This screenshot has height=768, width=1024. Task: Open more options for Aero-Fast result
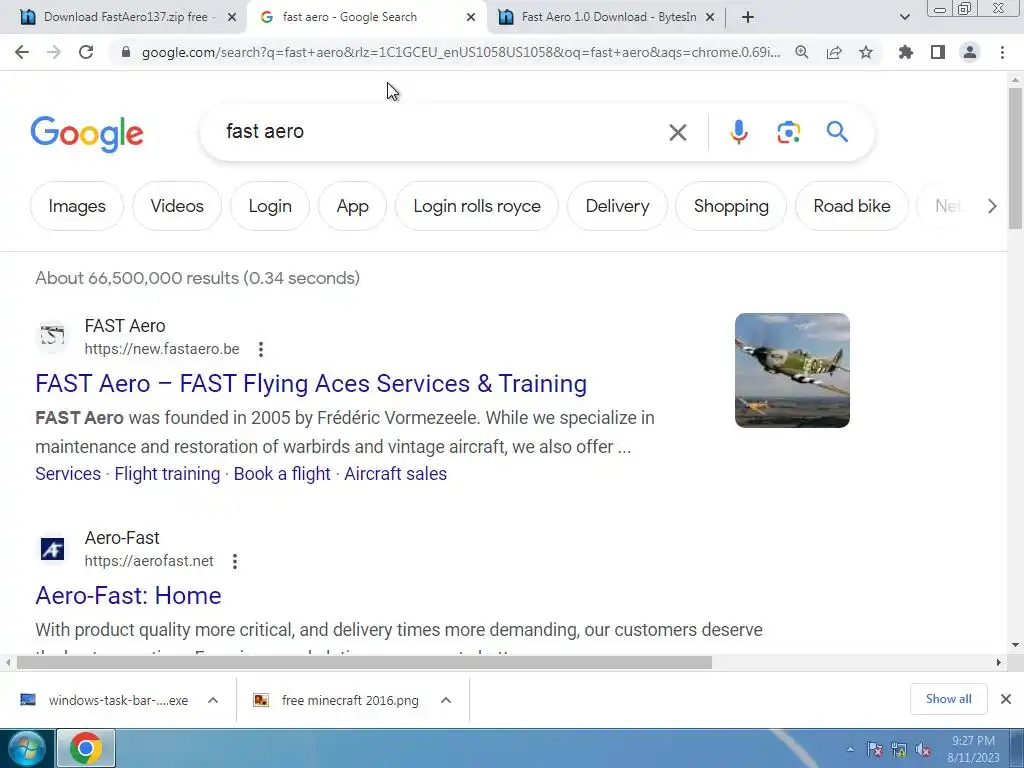(x=234, y=561)
